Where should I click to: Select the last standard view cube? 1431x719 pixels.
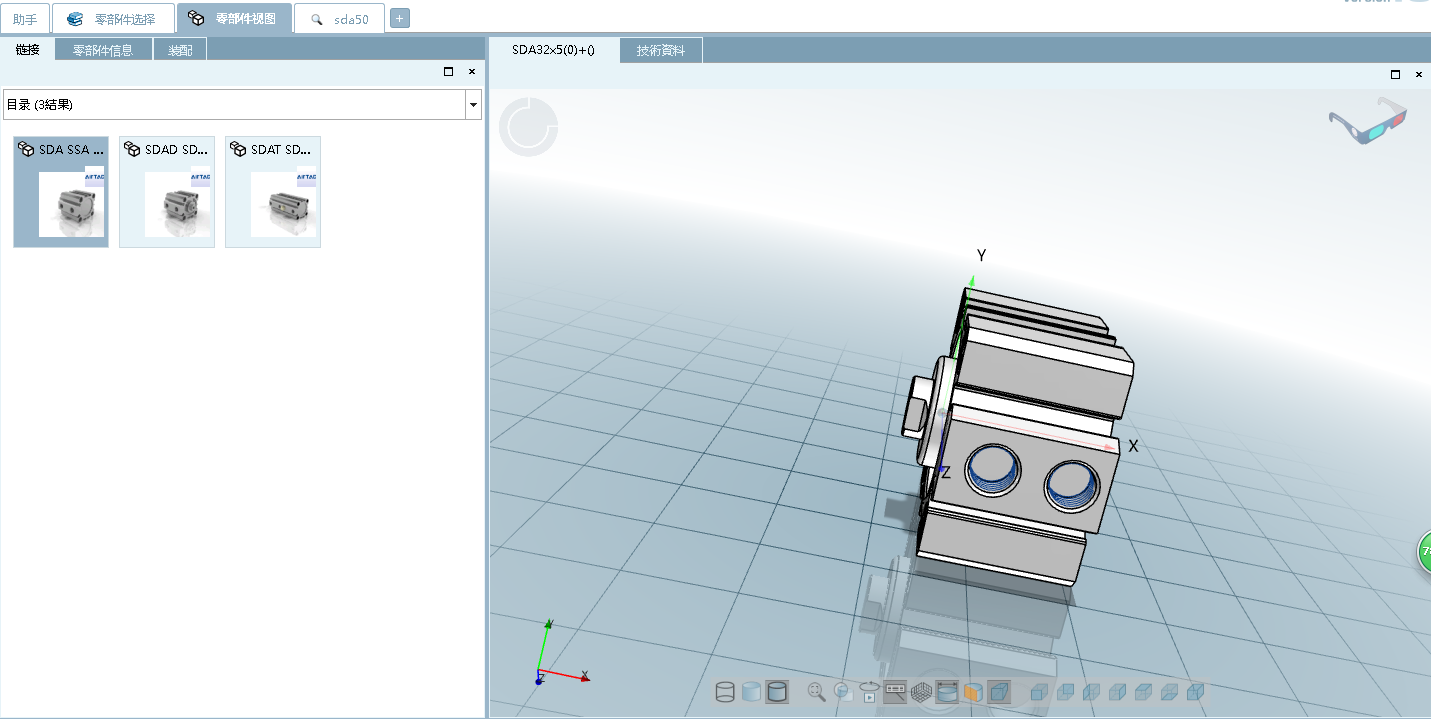(1194, 691)
